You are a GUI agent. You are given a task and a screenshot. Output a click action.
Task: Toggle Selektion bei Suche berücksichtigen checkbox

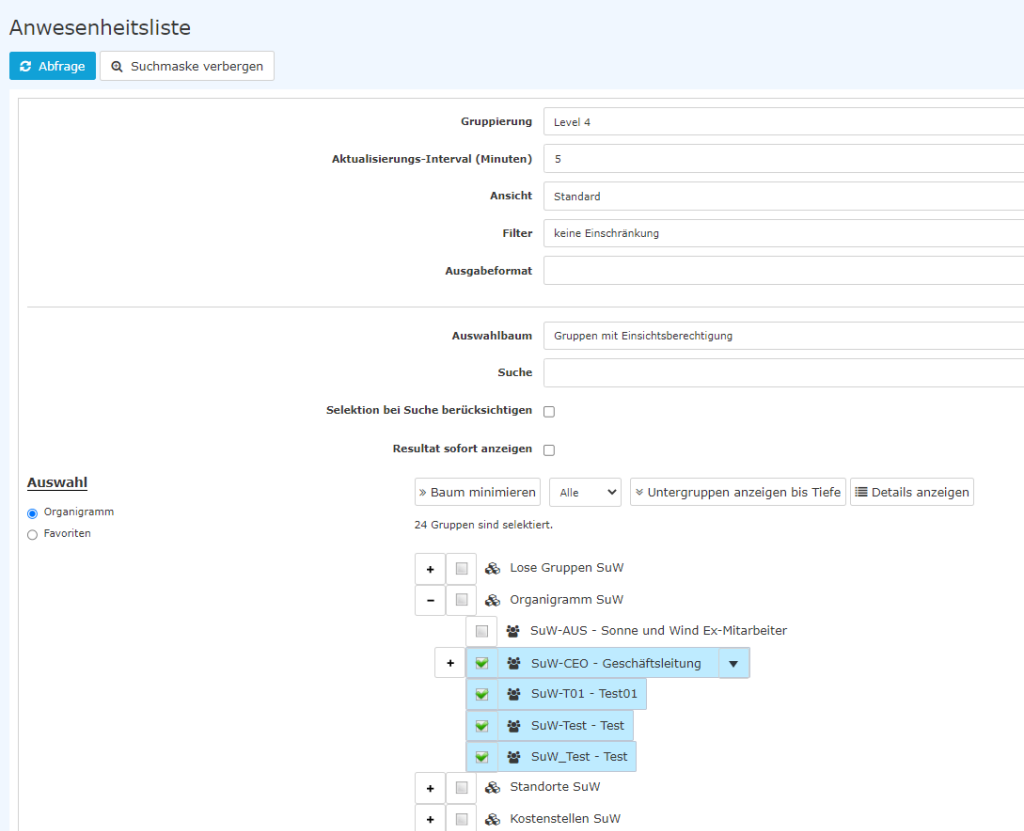point(549,412)
